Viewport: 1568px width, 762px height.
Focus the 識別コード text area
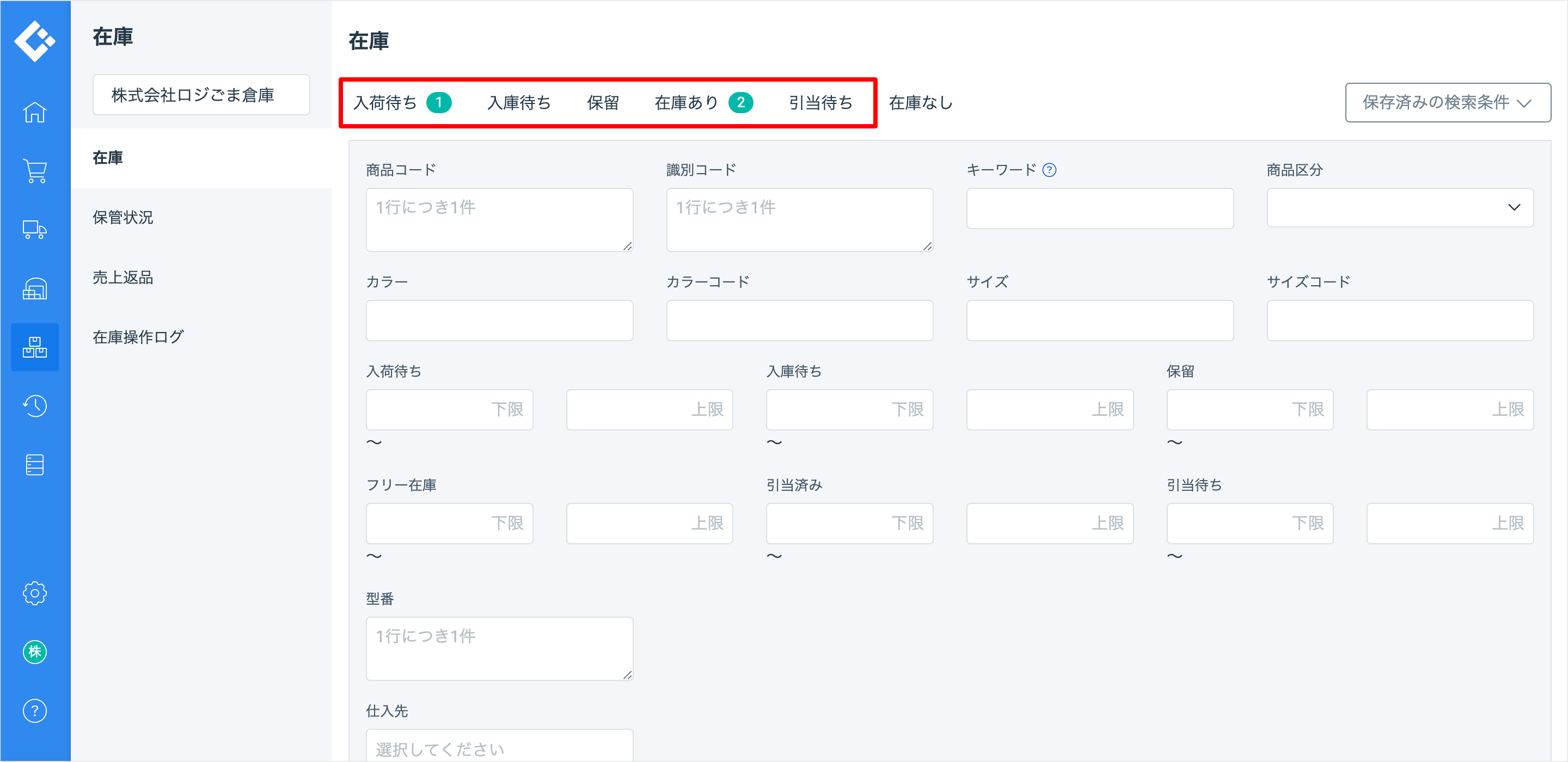tap(799, 220)
